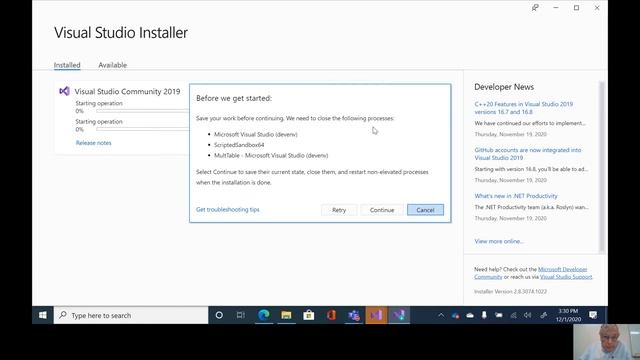
Task: Switch to the Available tab
Action: (x=113, y=65)
